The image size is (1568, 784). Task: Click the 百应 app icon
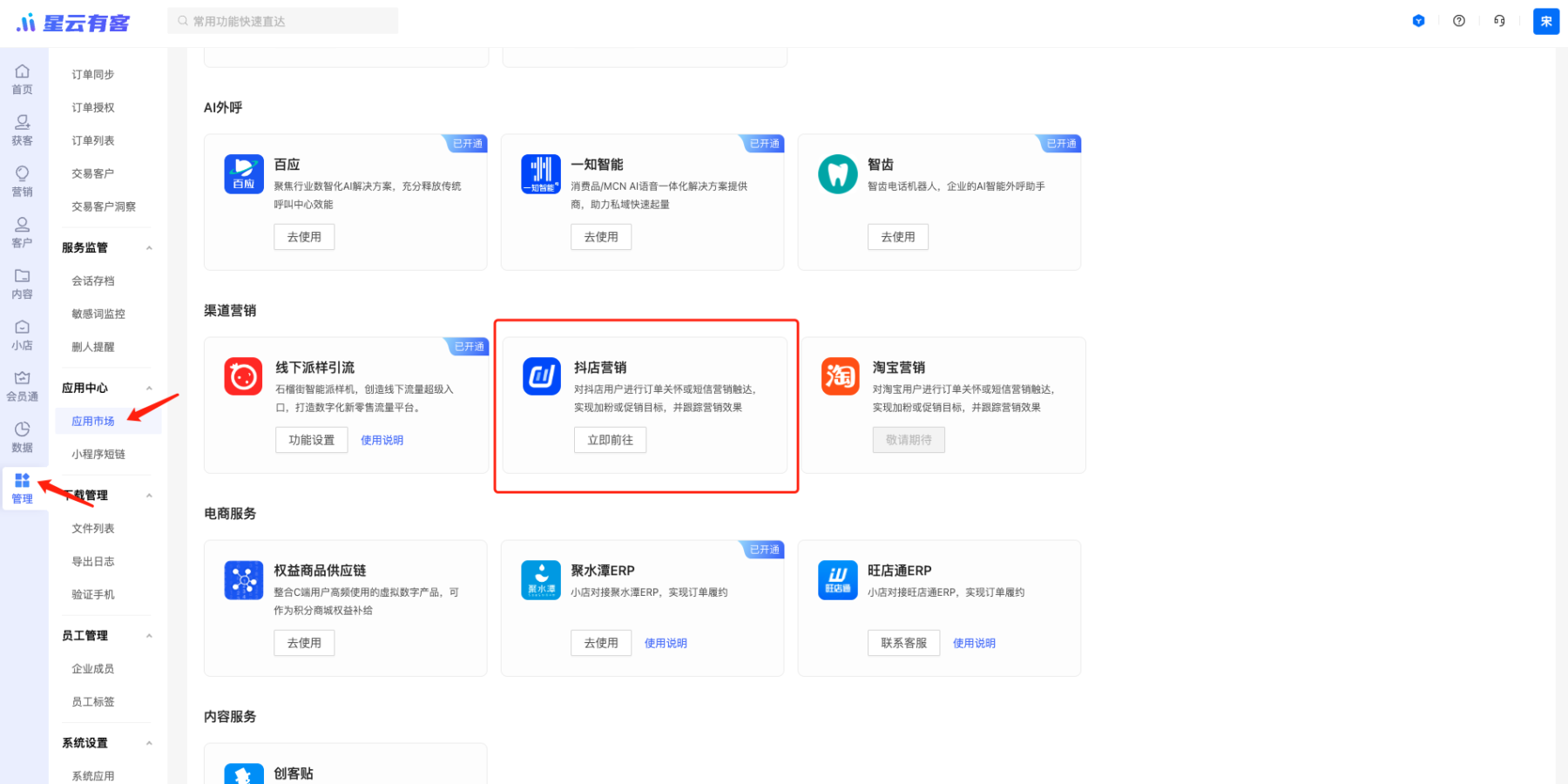click(244, 174)
